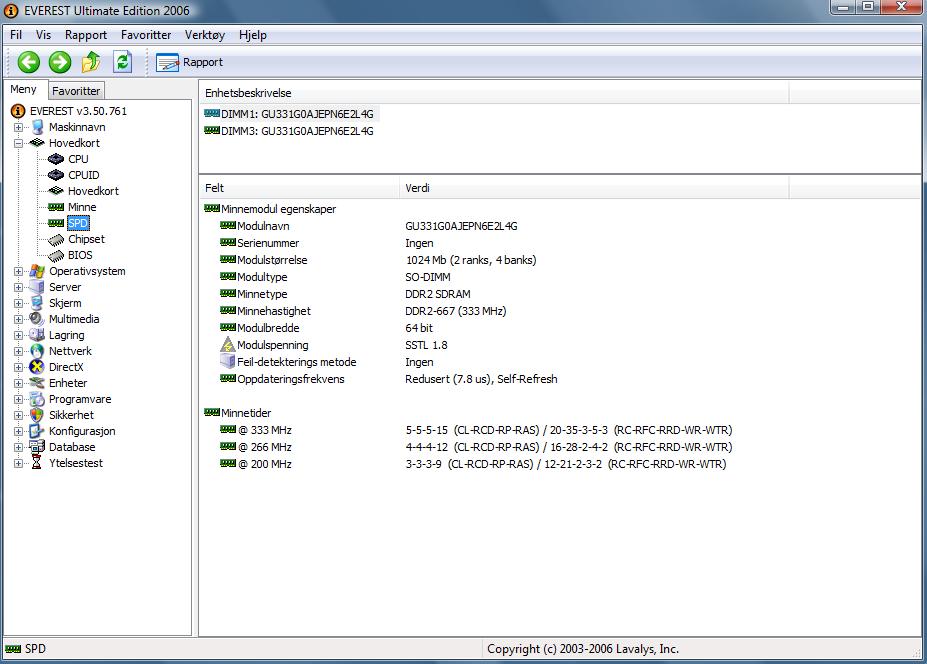Click the Verdi column header
Image resolution: width=927 pixels, height=664 pixels.
pyautogui.click(x=594, y=188)
